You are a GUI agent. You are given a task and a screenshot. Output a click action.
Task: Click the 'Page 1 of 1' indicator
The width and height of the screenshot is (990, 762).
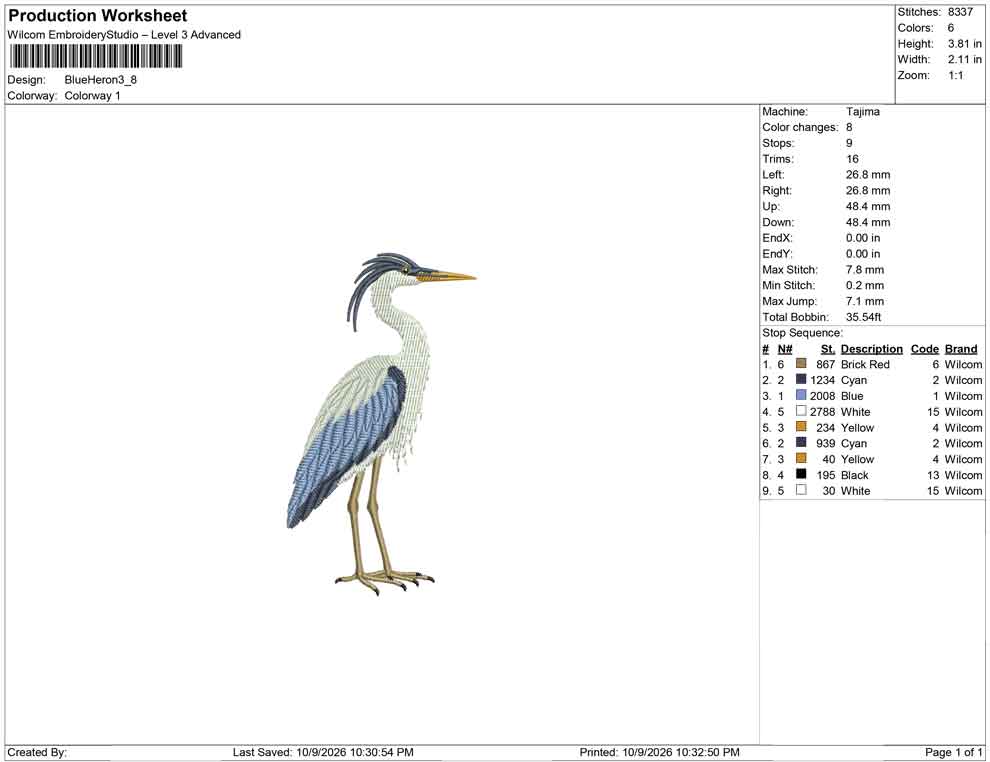pyautogui.click(x=953, y=752)
